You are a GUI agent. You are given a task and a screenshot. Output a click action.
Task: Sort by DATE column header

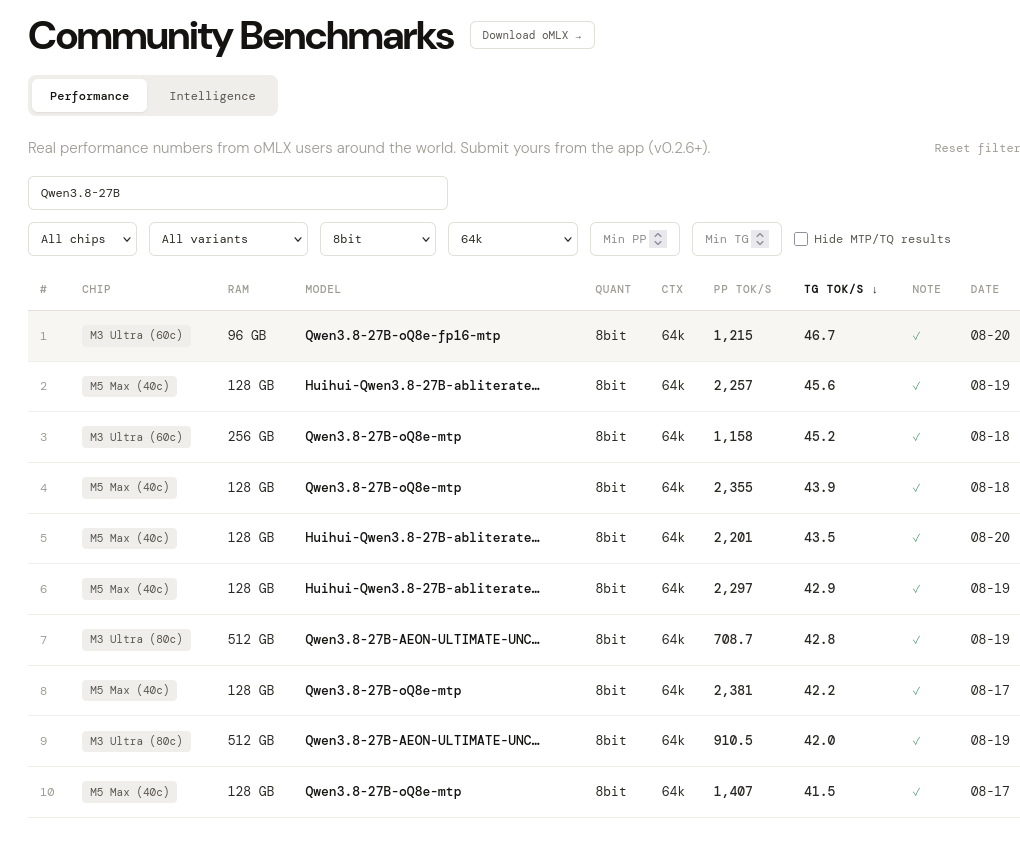point(984,289)
